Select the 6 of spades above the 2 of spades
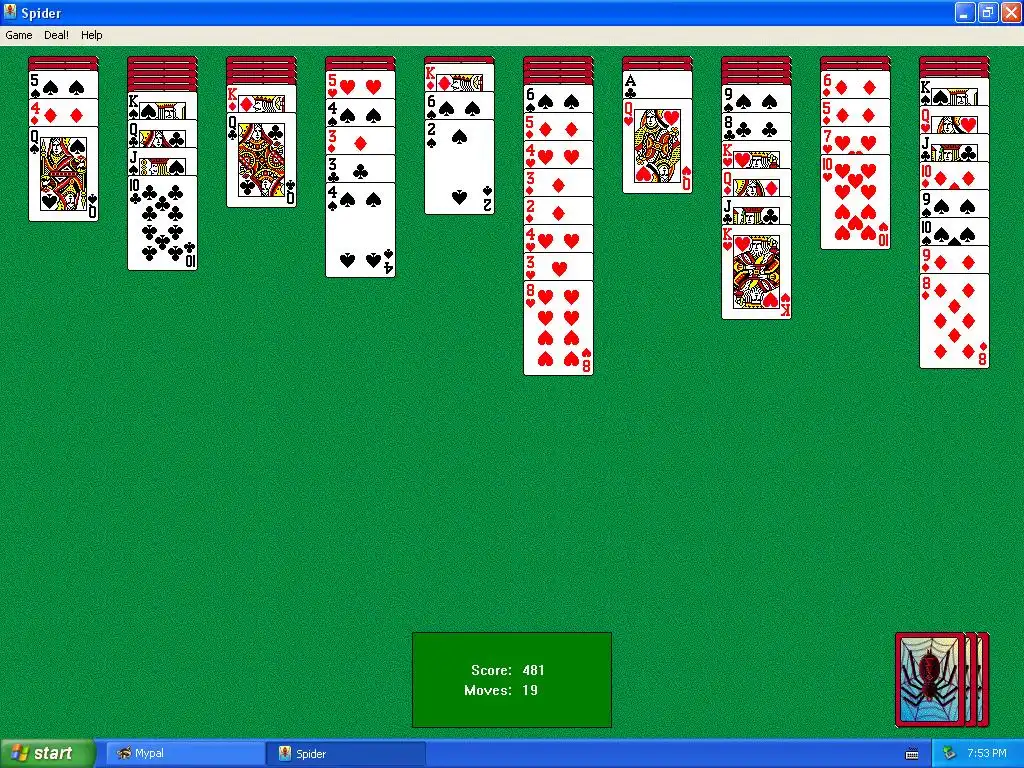 tap(460, 106)
